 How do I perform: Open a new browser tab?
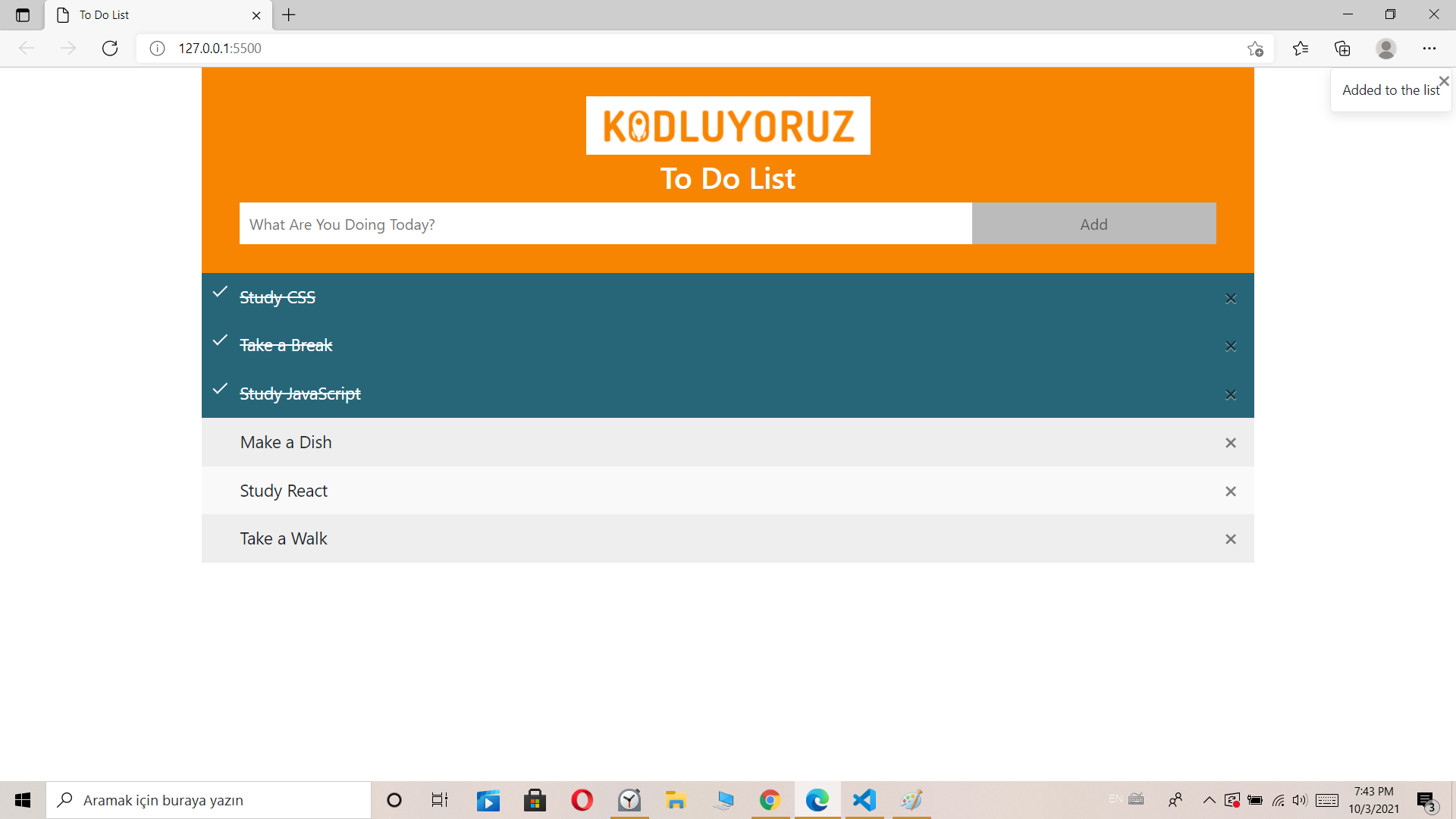click(x=289, y=15)
